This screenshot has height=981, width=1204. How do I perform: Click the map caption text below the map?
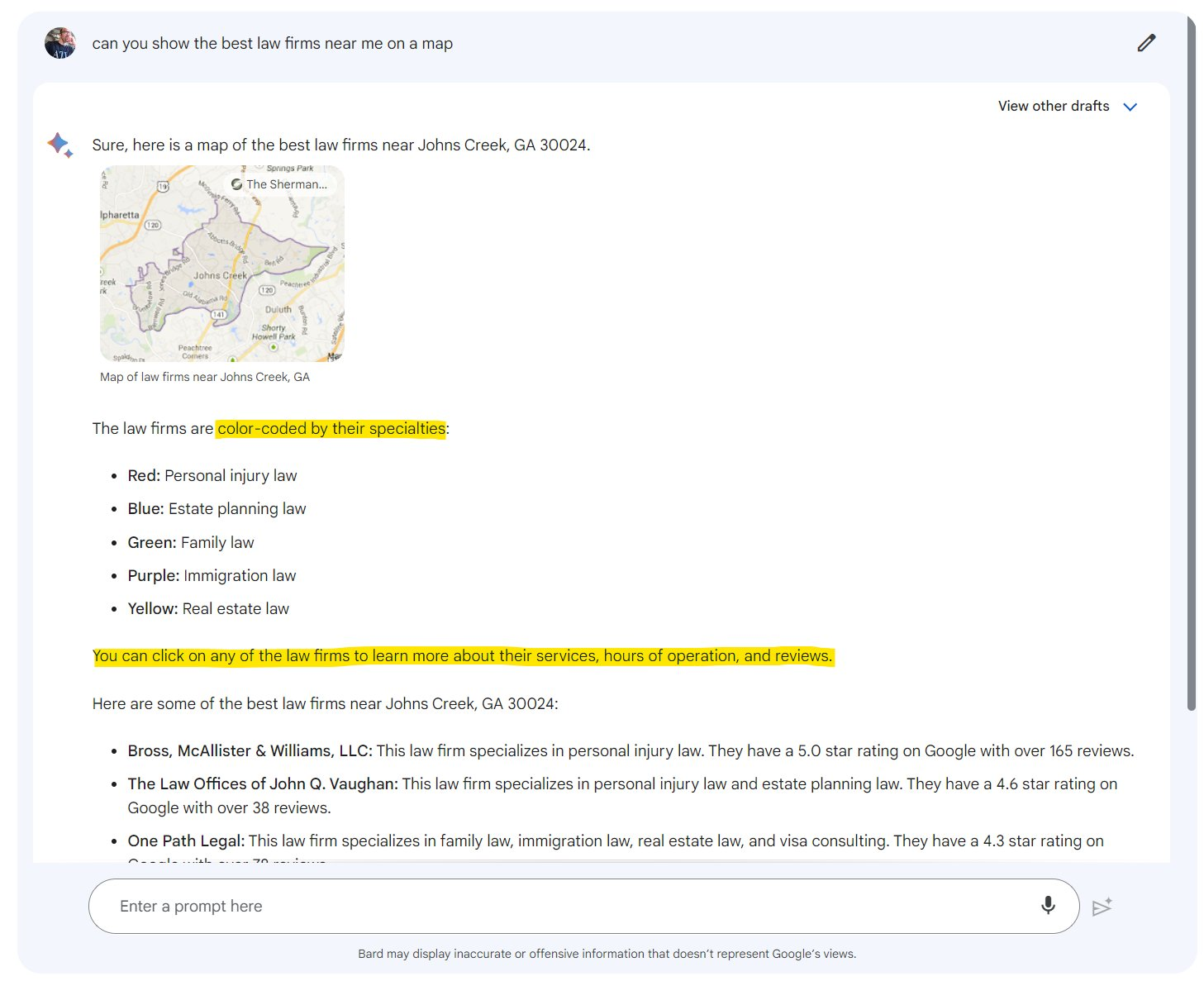205,377
